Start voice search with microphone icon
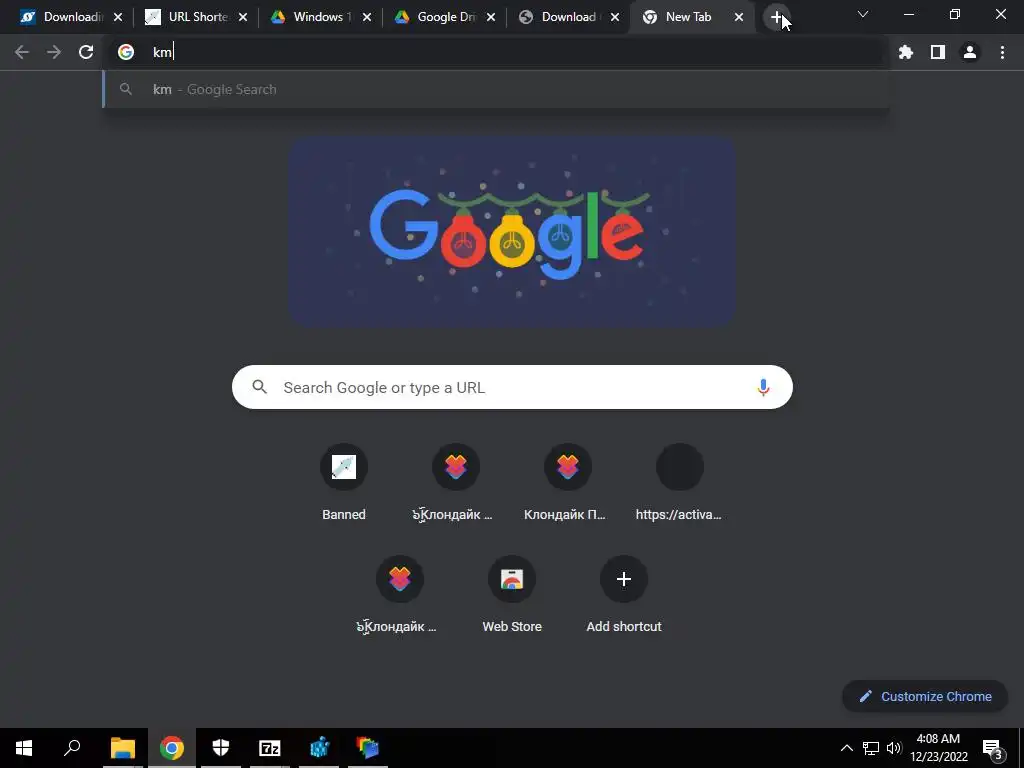The image size is (1024, 768). tap(763, 387)
